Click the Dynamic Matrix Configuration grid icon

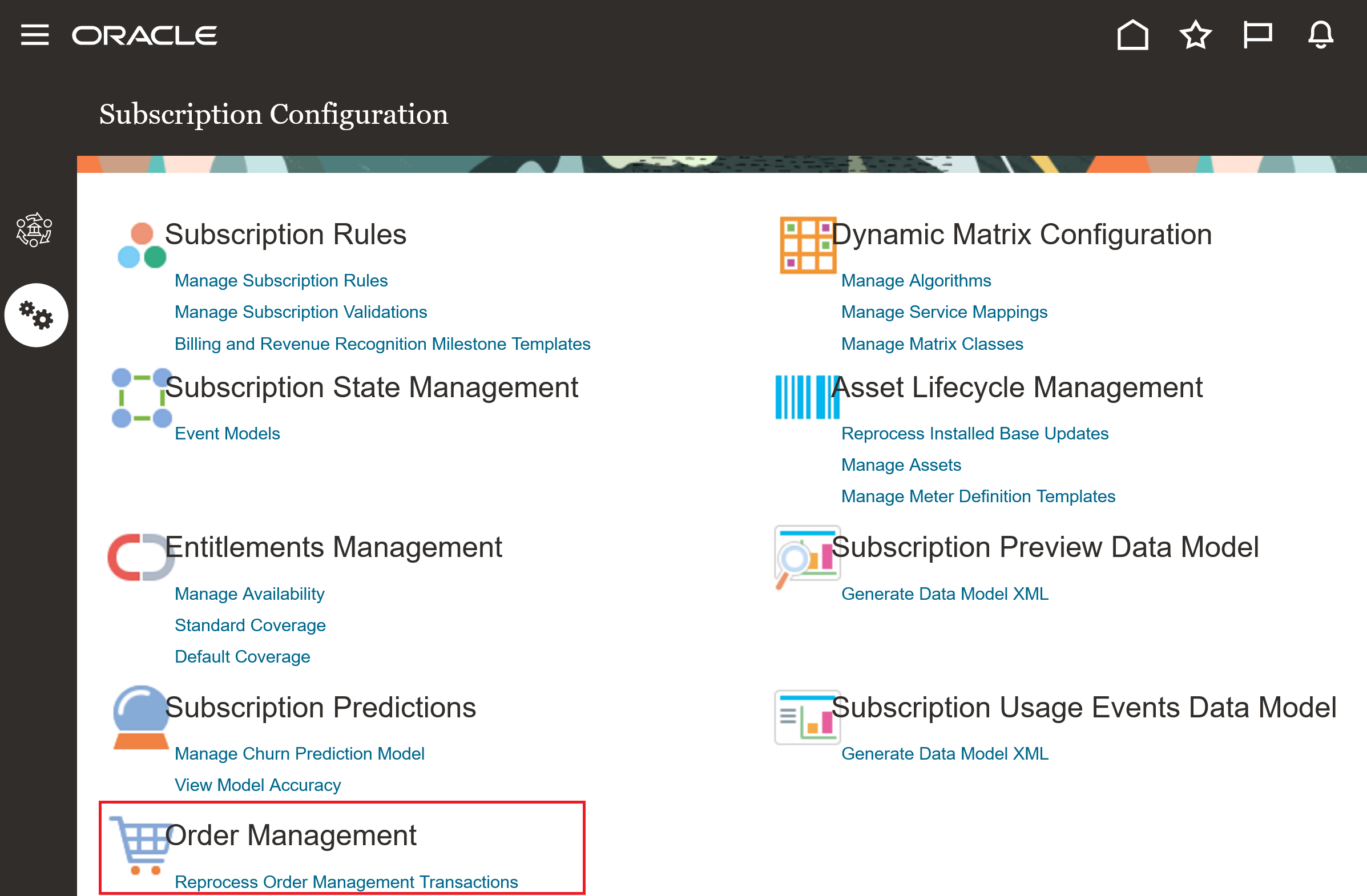click(807, 245)
